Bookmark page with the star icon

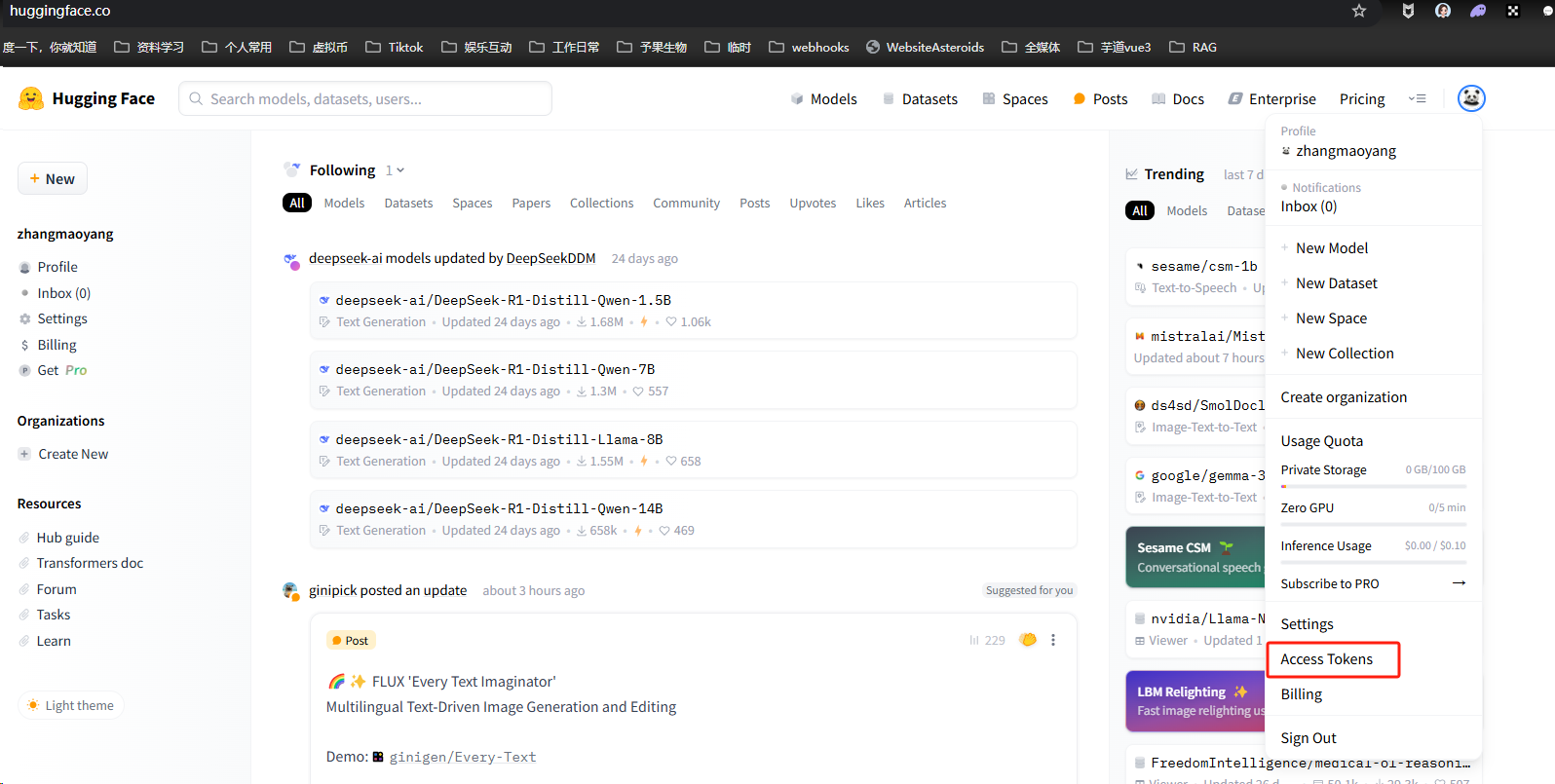coord(1359,11)
